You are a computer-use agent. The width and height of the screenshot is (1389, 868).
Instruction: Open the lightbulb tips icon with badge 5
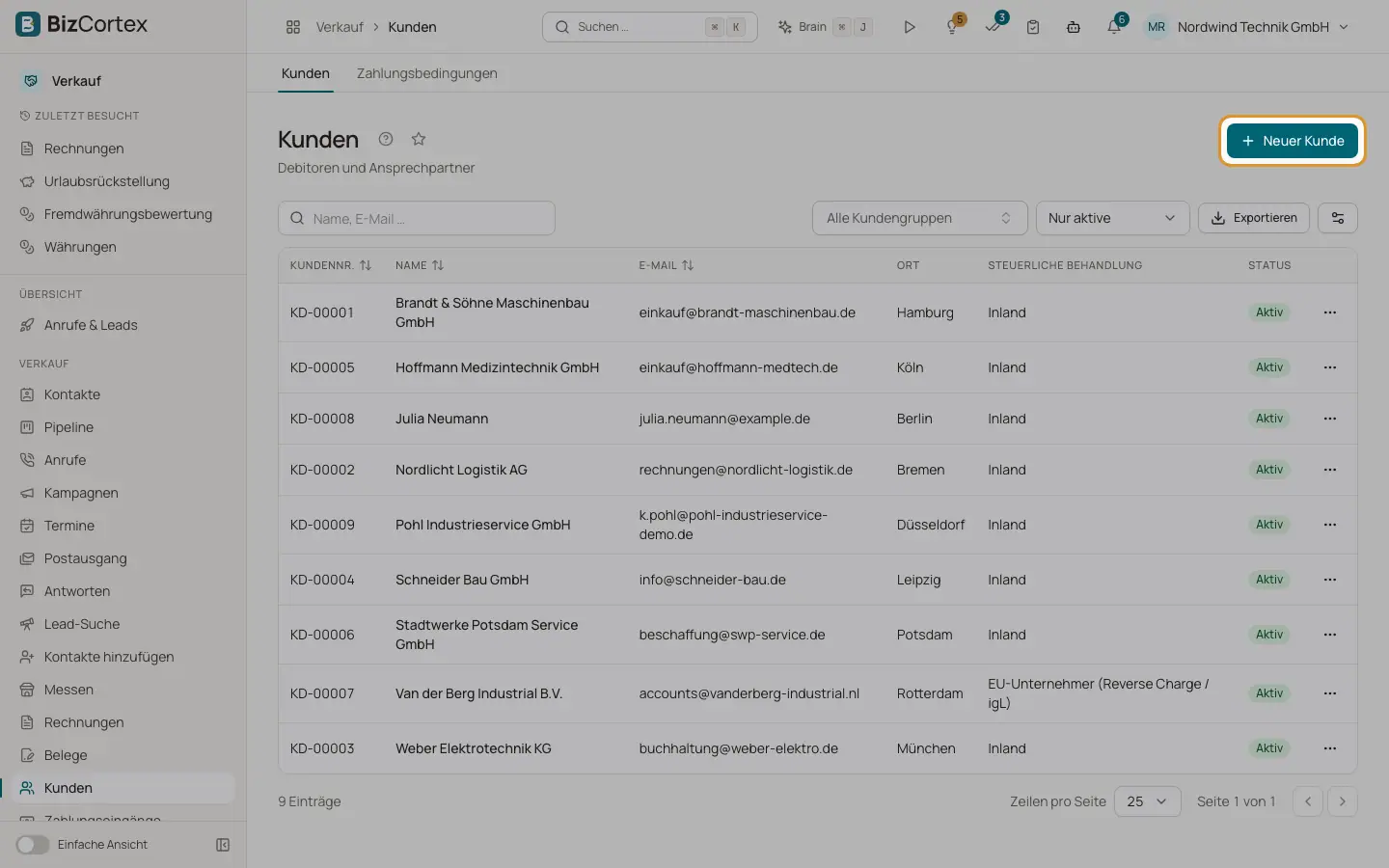pyautogui.click(x=952, y=27)
